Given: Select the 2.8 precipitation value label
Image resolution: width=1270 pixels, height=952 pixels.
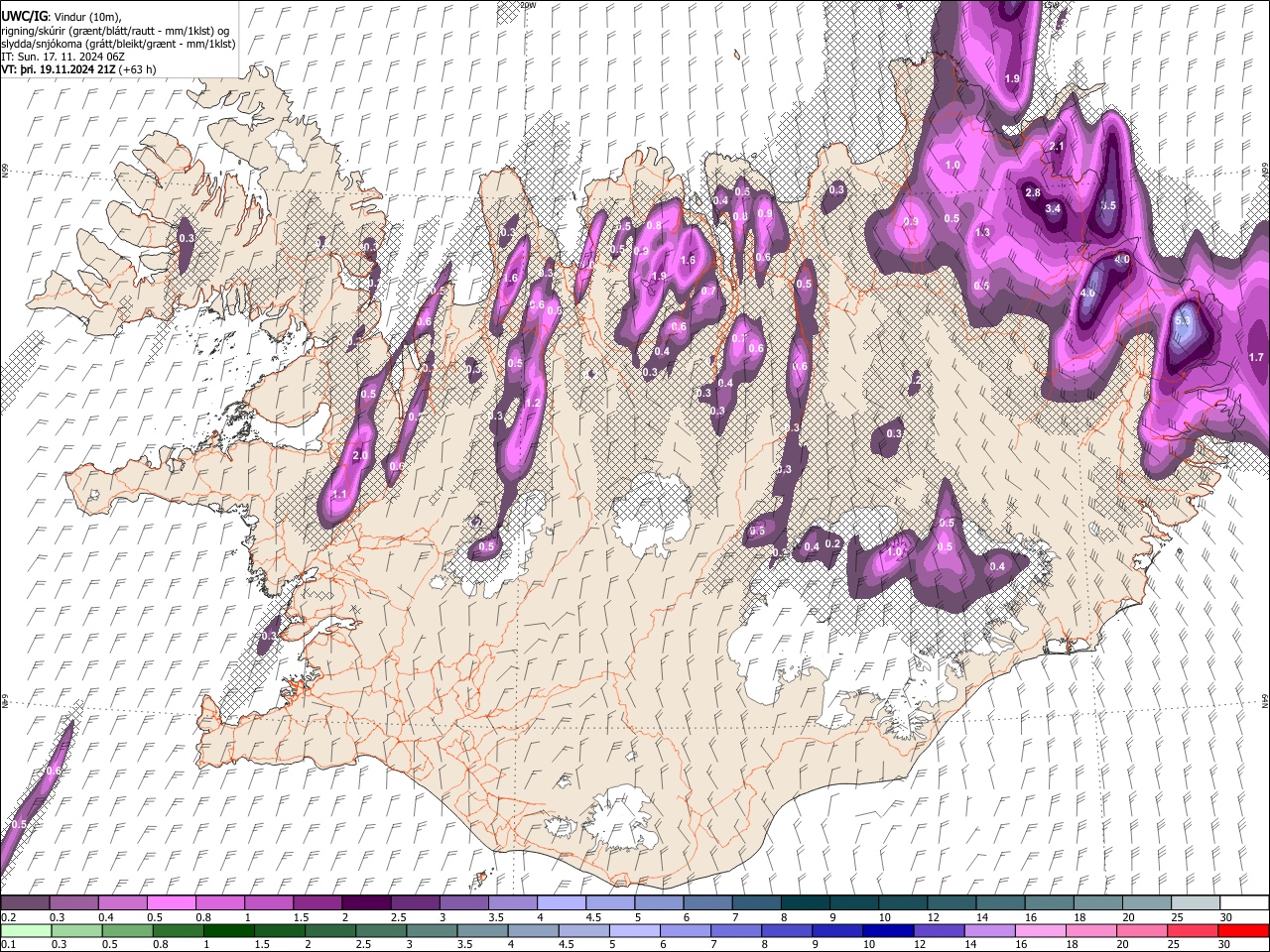Looking at the screenshot, I should pyautogui.click(x=1033, y=192).
